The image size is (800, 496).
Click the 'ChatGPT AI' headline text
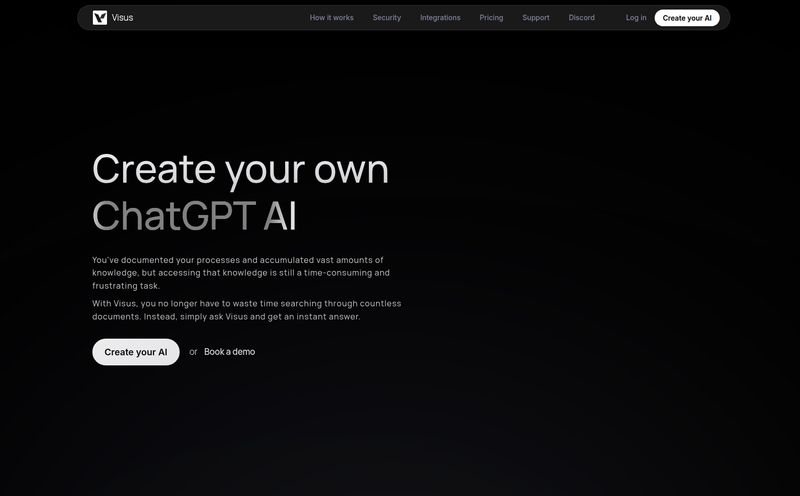pos(194,216)
